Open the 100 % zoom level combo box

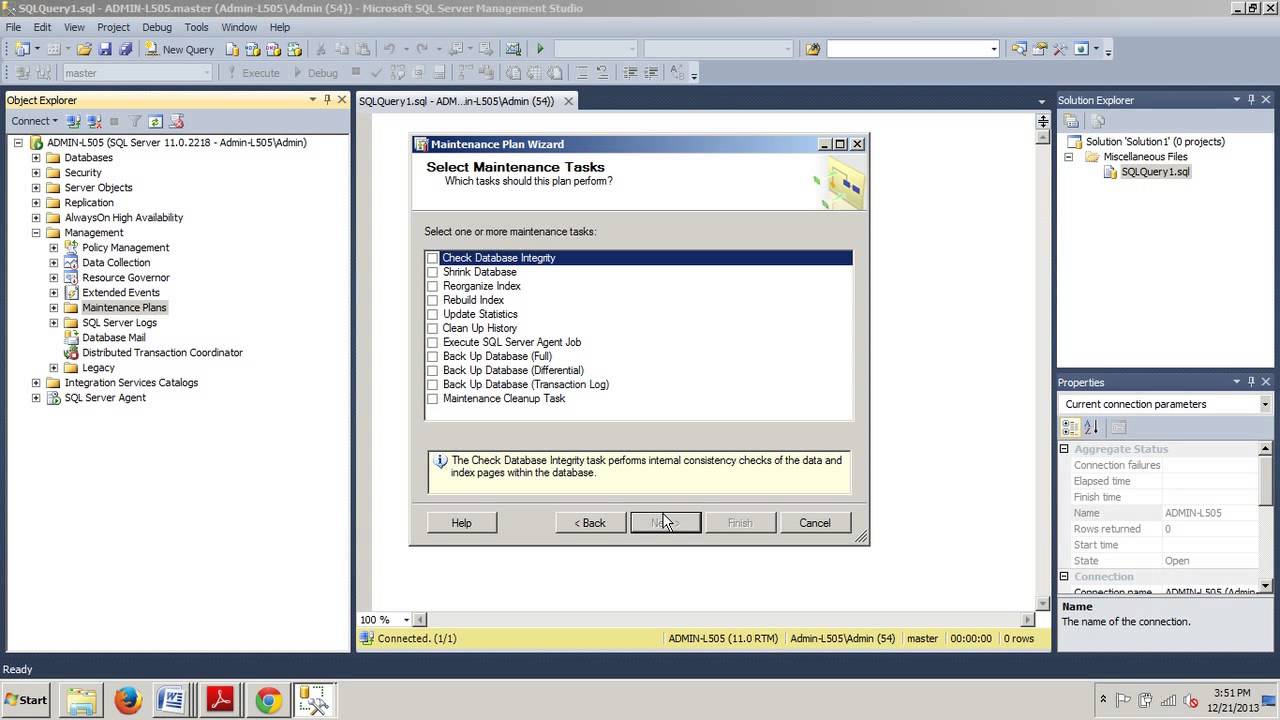[384, 620]
